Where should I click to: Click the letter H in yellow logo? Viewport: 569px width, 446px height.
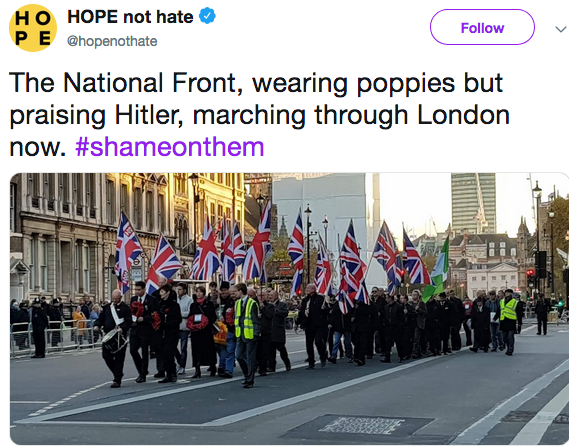tap(22, 19)
